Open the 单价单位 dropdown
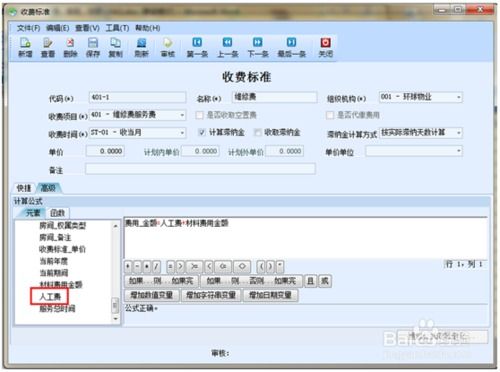Viewport: 500px width, 372px height. click(x=459, y=151)
